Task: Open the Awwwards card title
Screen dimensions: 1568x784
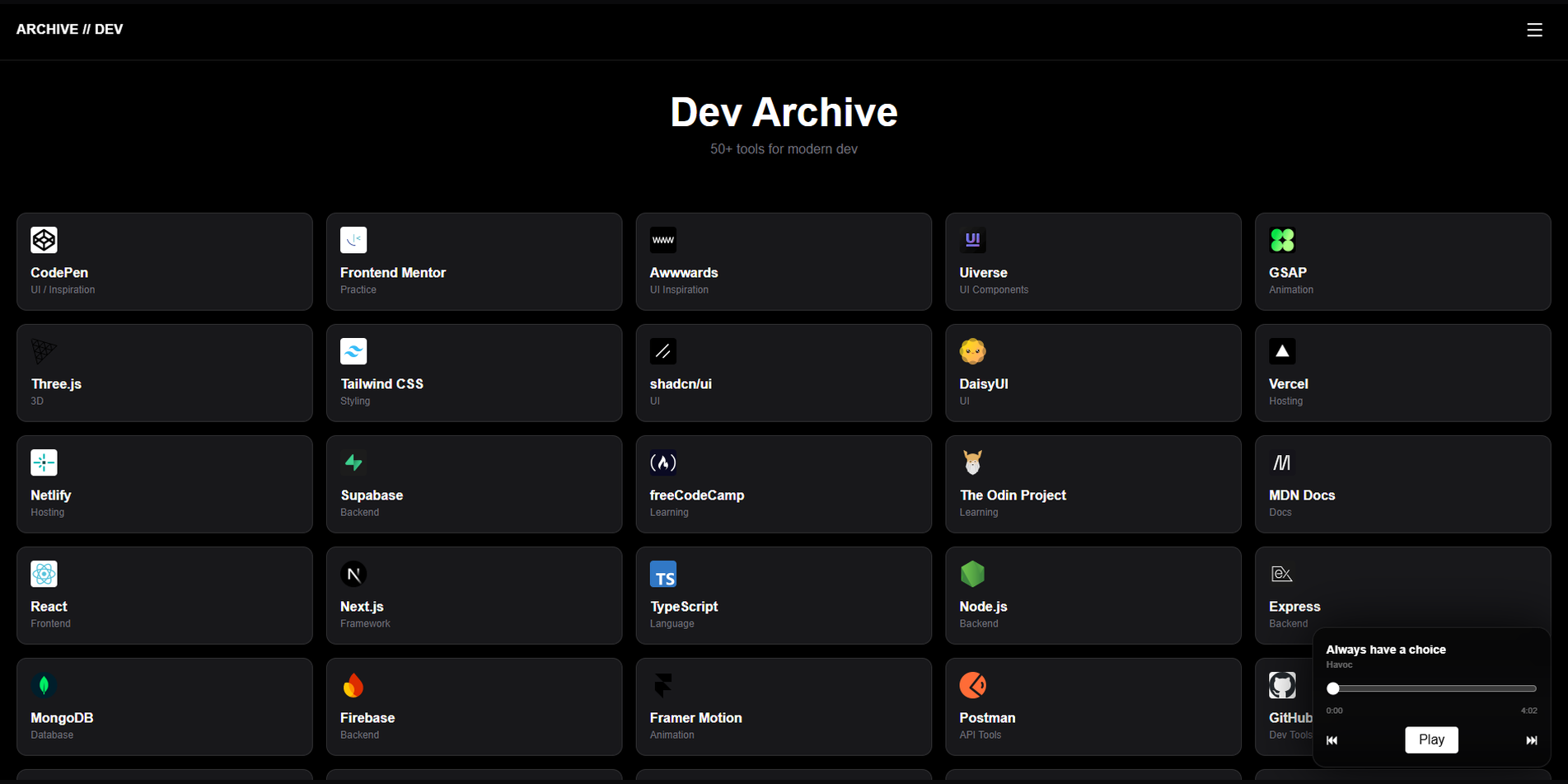Action: (x=684, y=273)
